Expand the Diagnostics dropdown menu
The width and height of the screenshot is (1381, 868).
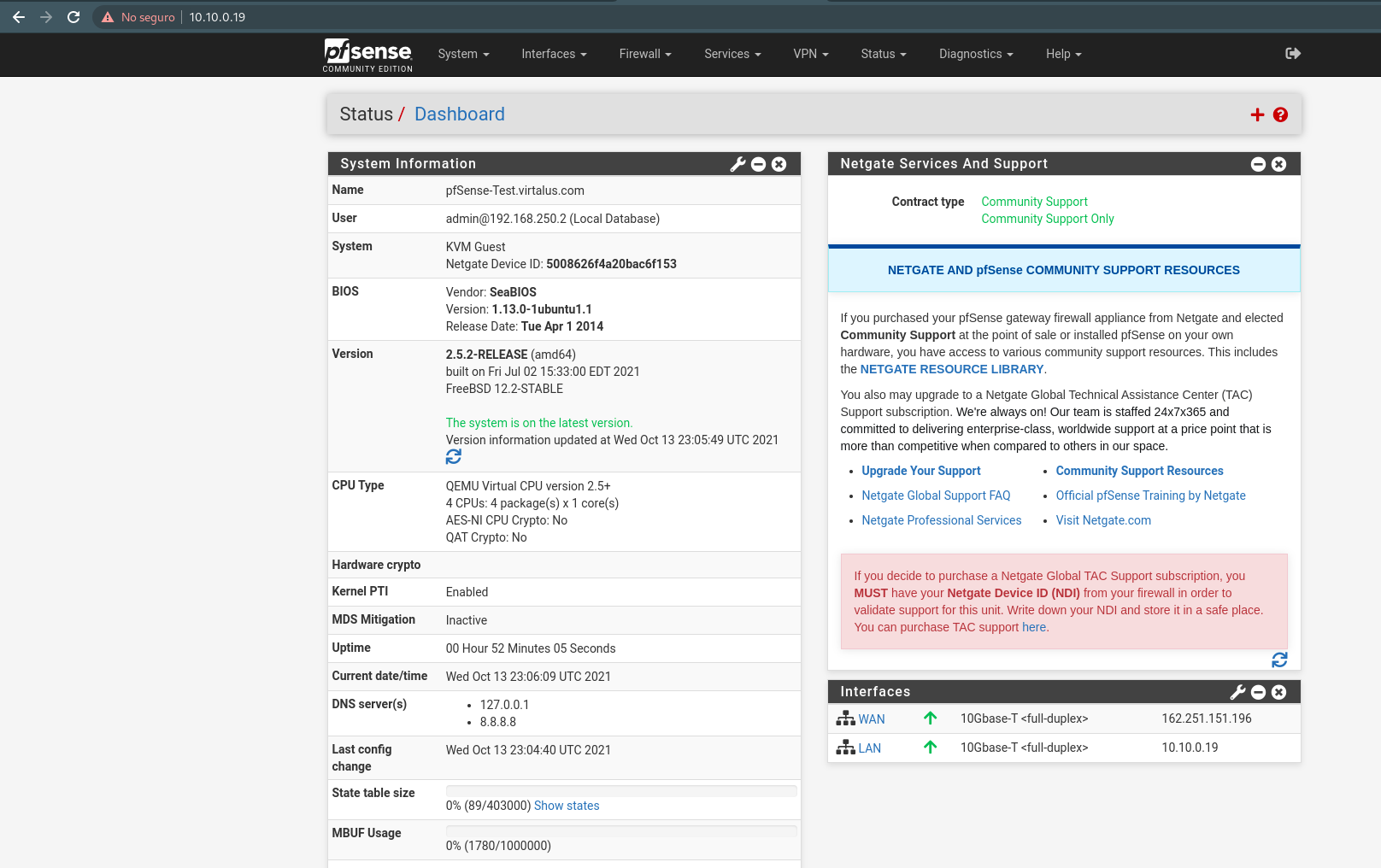[976, 54]
